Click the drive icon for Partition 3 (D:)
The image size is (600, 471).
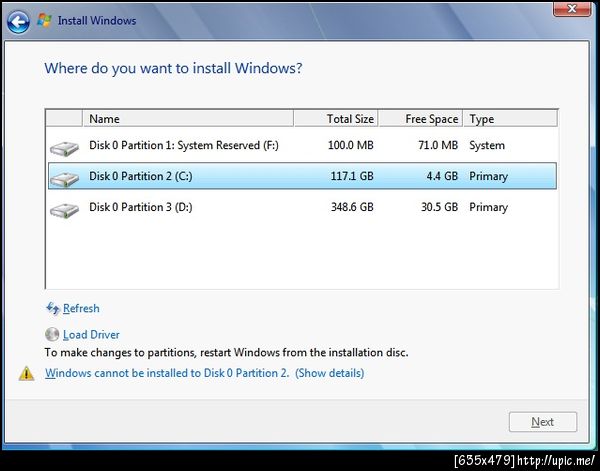[64, 210]
